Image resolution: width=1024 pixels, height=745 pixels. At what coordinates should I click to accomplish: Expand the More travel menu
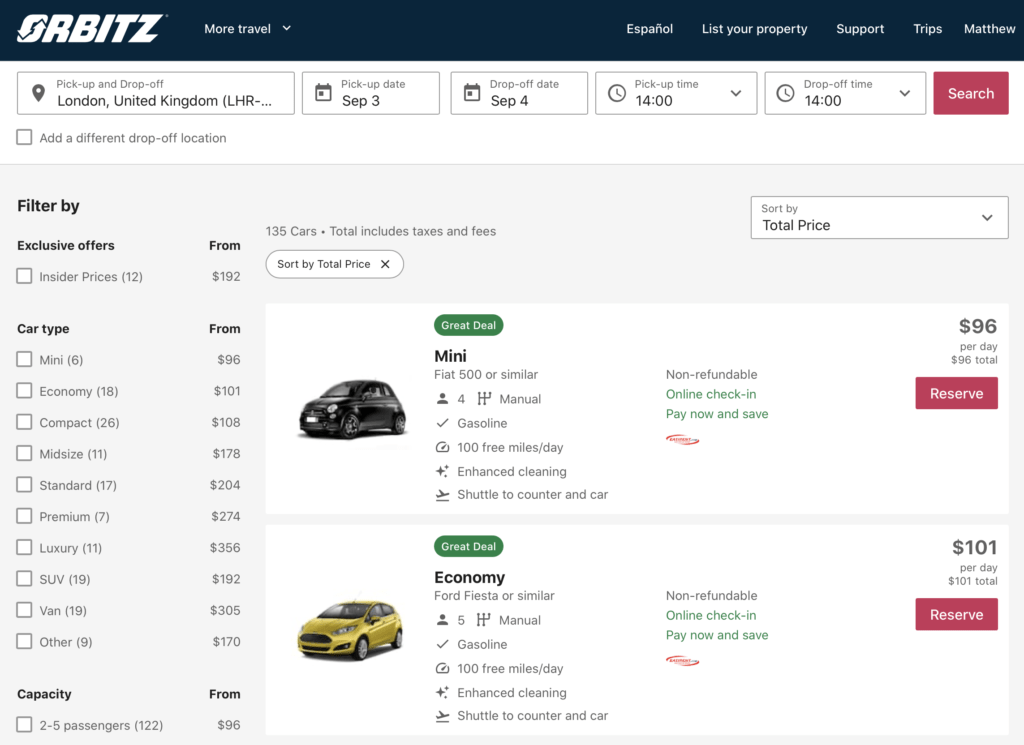[x=247, y=29]
